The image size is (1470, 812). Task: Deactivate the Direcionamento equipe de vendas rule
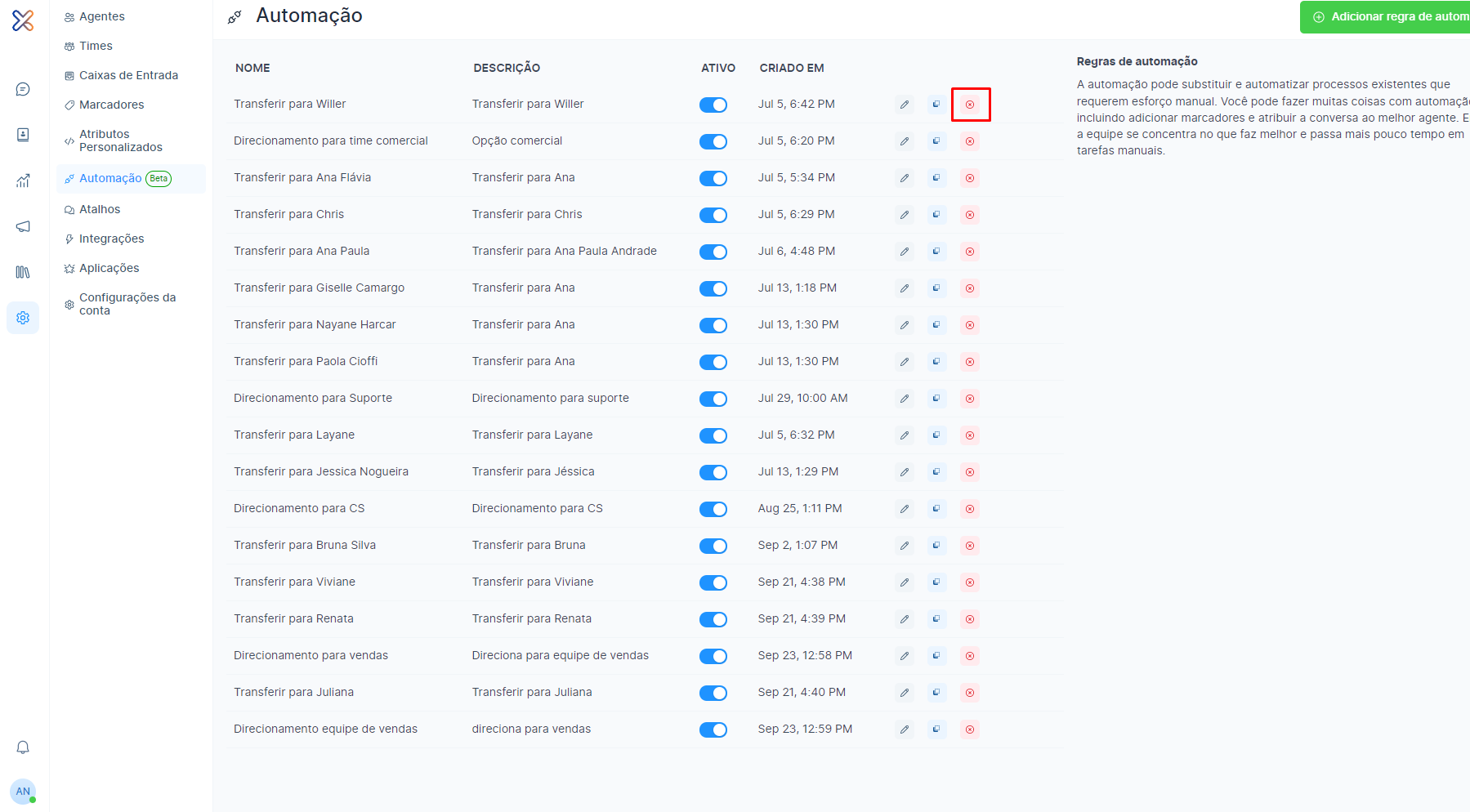(x=713, y=729)
